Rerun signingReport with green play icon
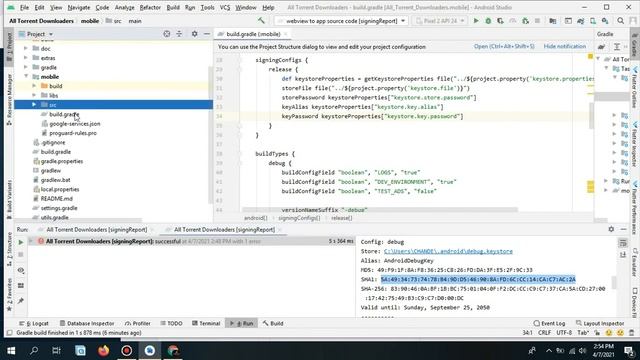 [21, 242]
